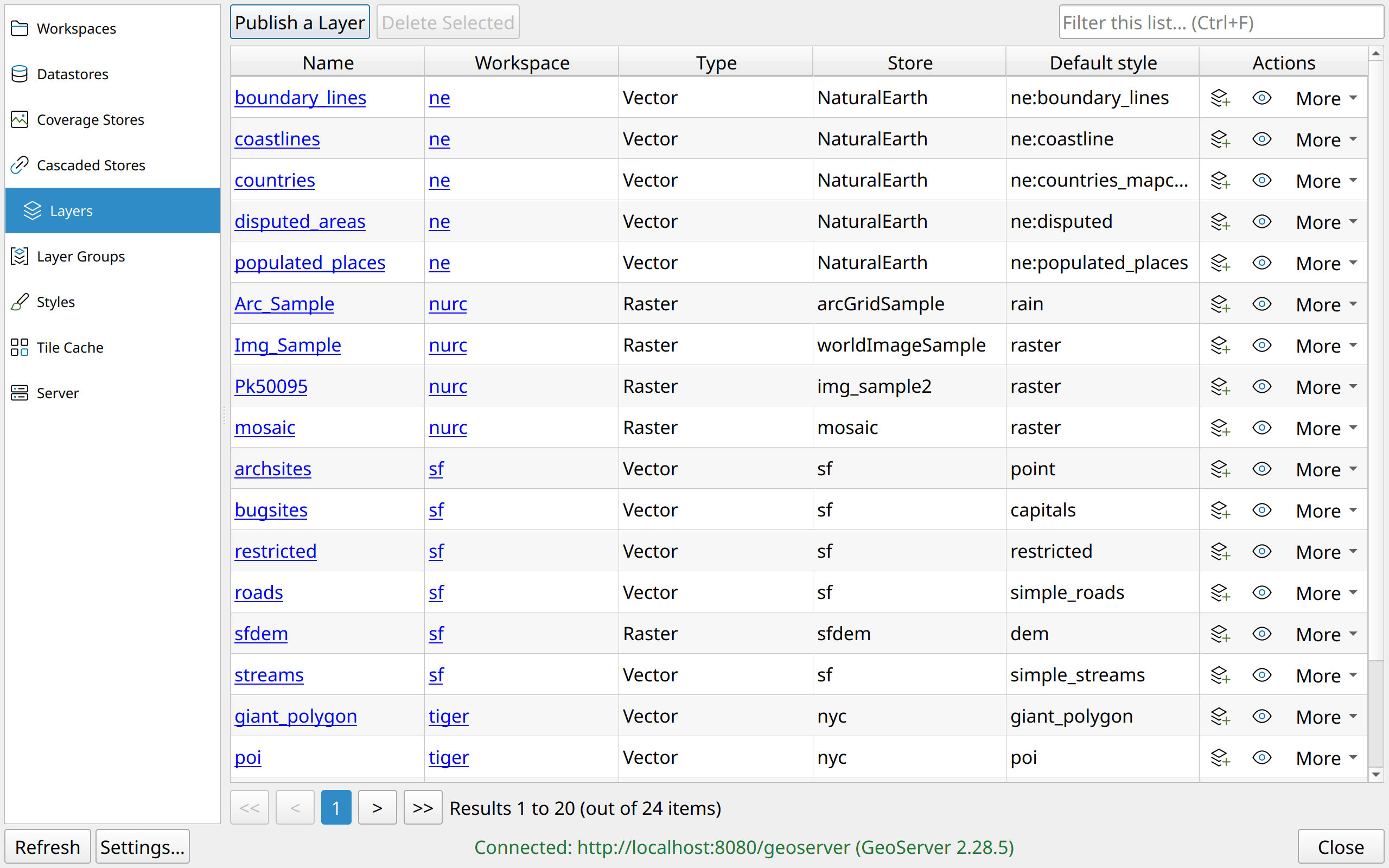Click the add-layer icon for giant_polygon
The image size is (1389, 868).
point(1220,717)
